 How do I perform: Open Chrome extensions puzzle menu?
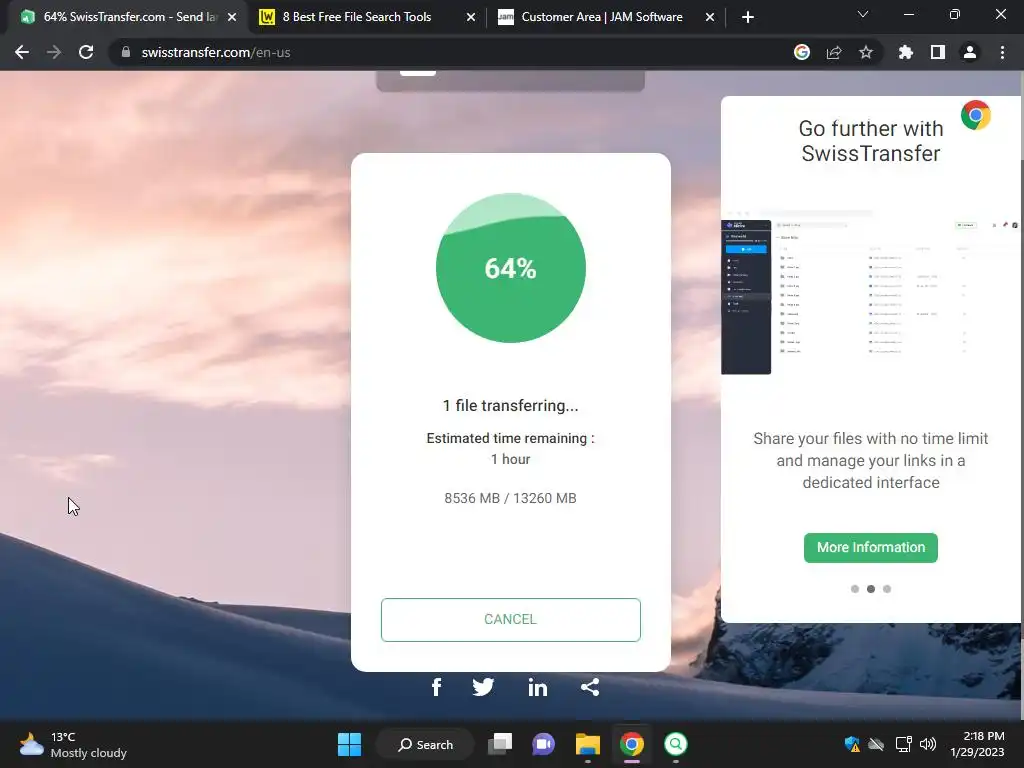906,52
